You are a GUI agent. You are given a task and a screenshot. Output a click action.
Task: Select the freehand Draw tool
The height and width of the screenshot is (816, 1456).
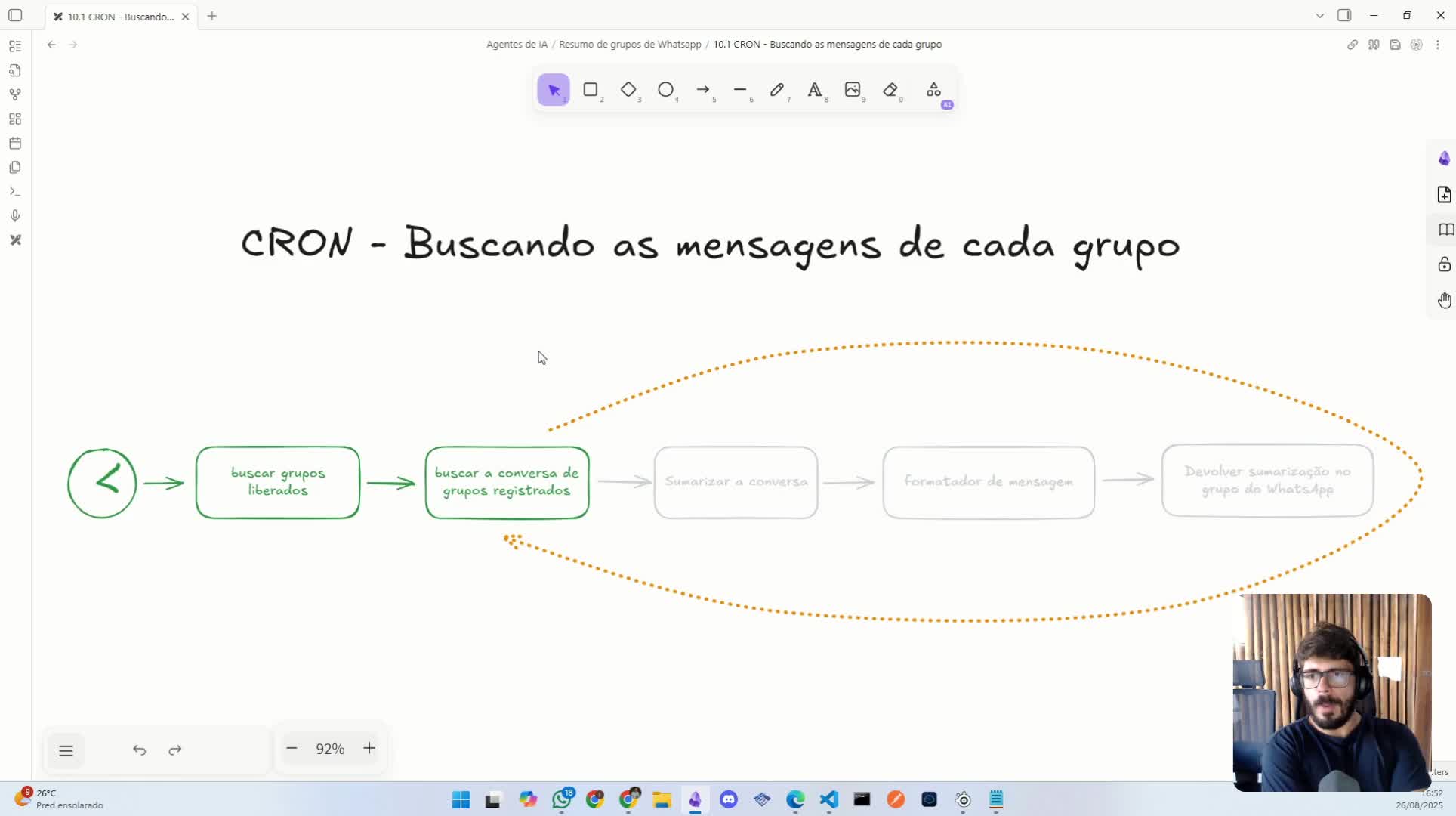(778, 90)
